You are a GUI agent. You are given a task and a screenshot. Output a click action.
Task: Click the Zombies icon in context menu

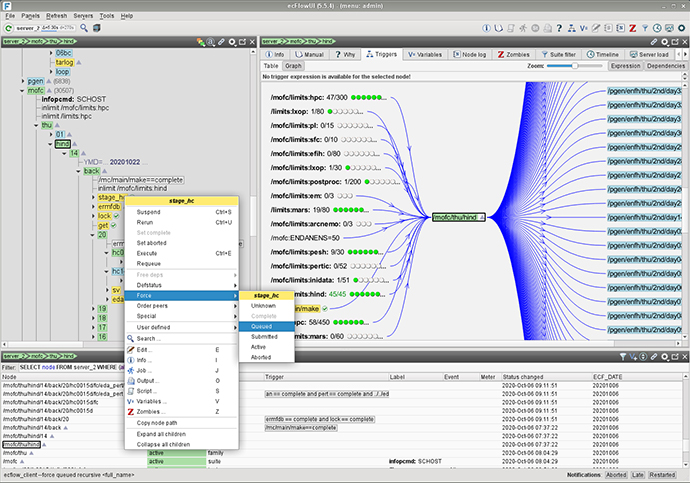point(130,411)
